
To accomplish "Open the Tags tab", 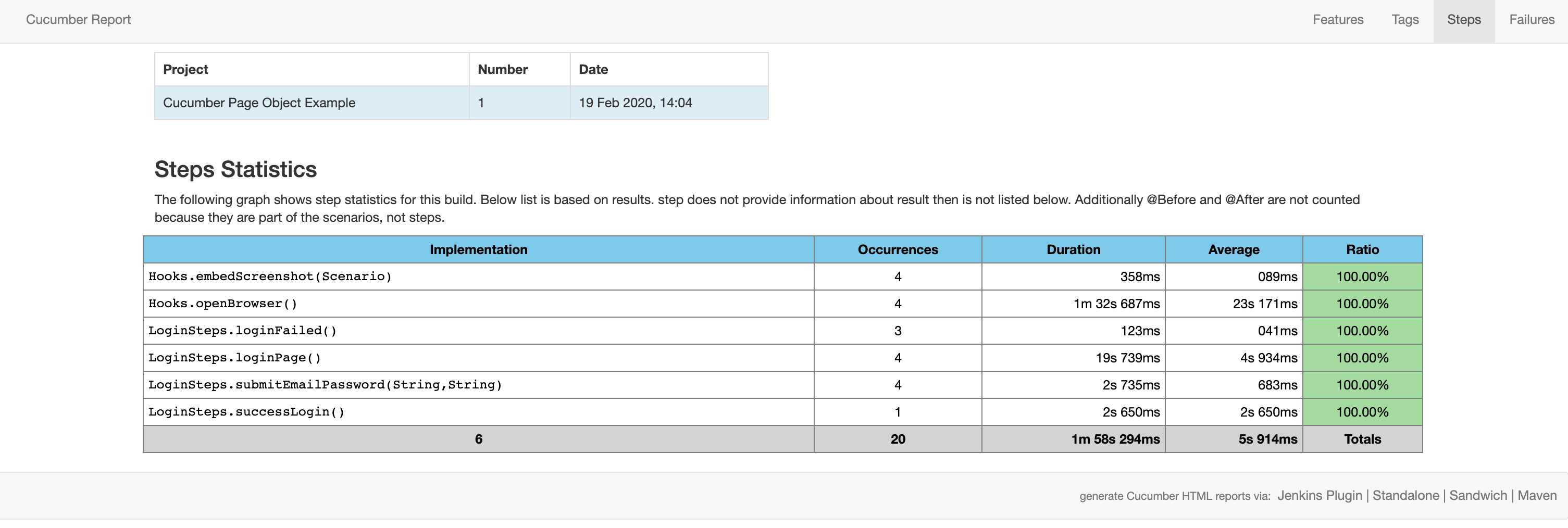I will click(x=1405, y=19).
